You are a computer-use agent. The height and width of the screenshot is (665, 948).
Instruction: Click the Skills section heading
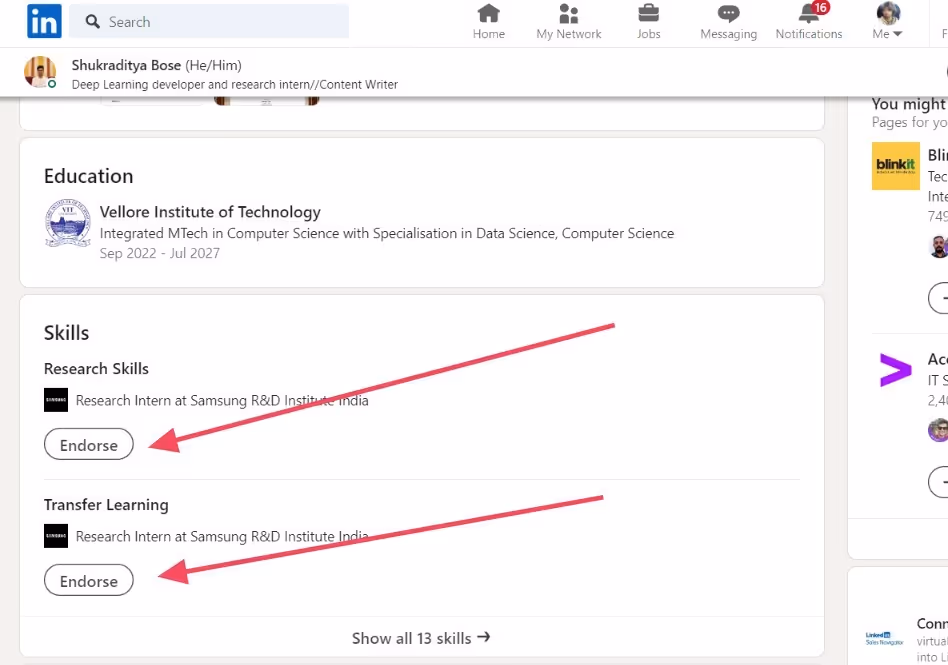coord(67,333)
